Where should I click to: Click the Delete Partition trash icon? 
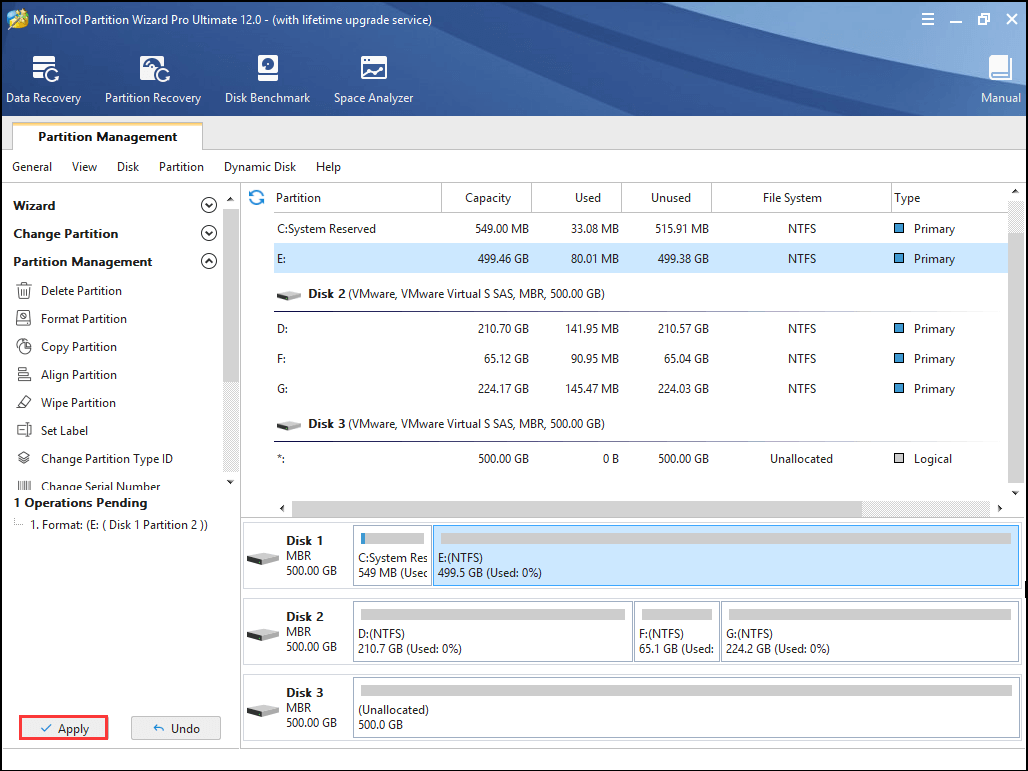[24, 290]
